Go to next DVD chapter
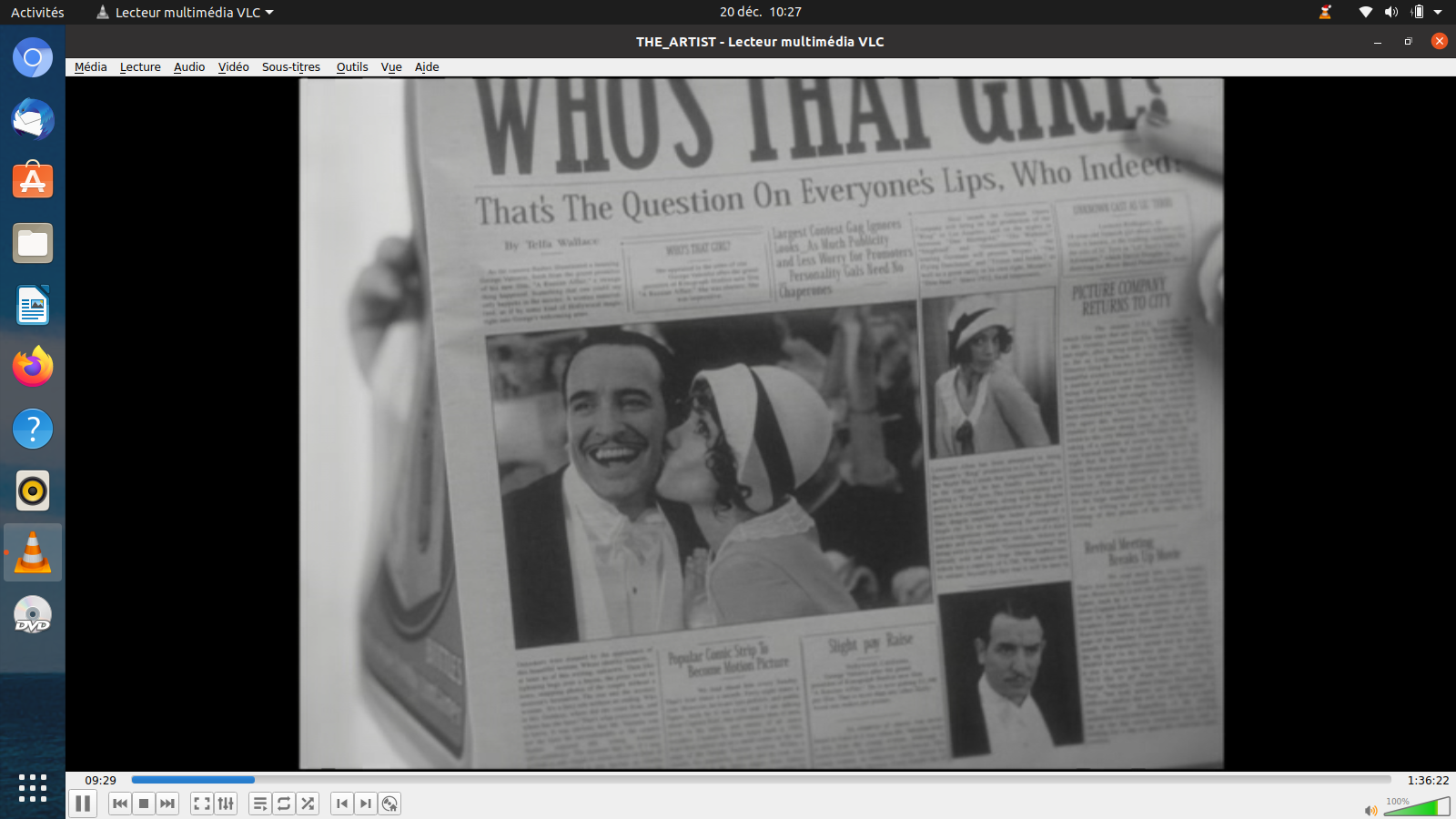 coord(366,804)
